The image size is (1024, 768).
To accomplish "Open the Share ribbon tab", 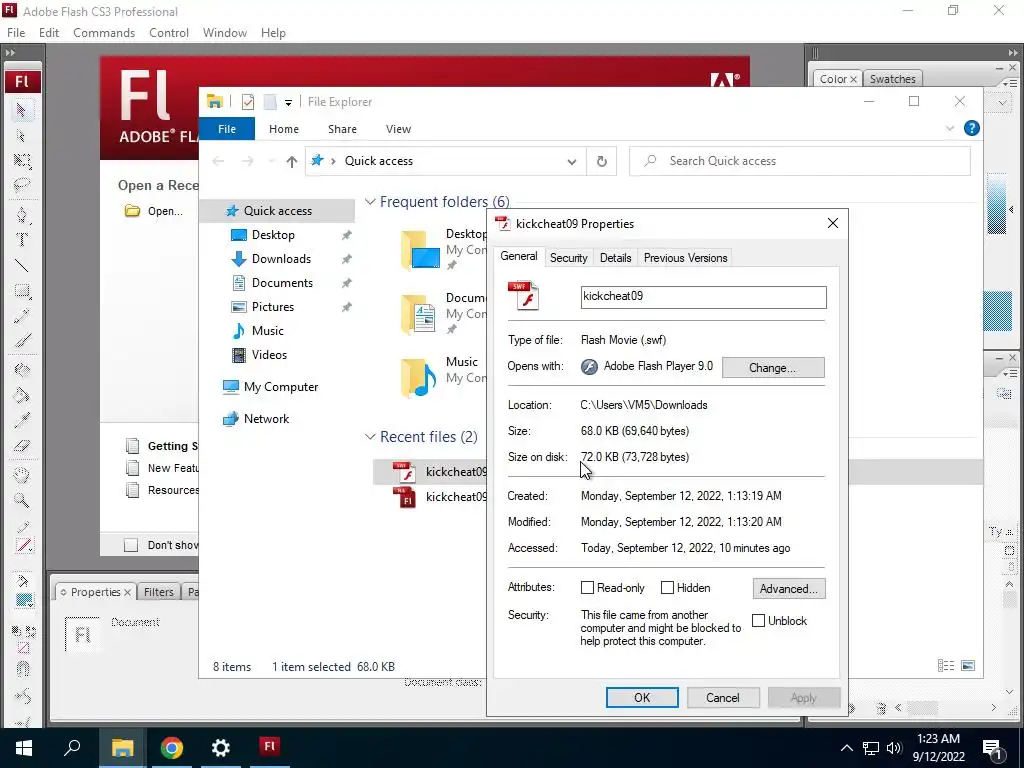I will 342,129.
